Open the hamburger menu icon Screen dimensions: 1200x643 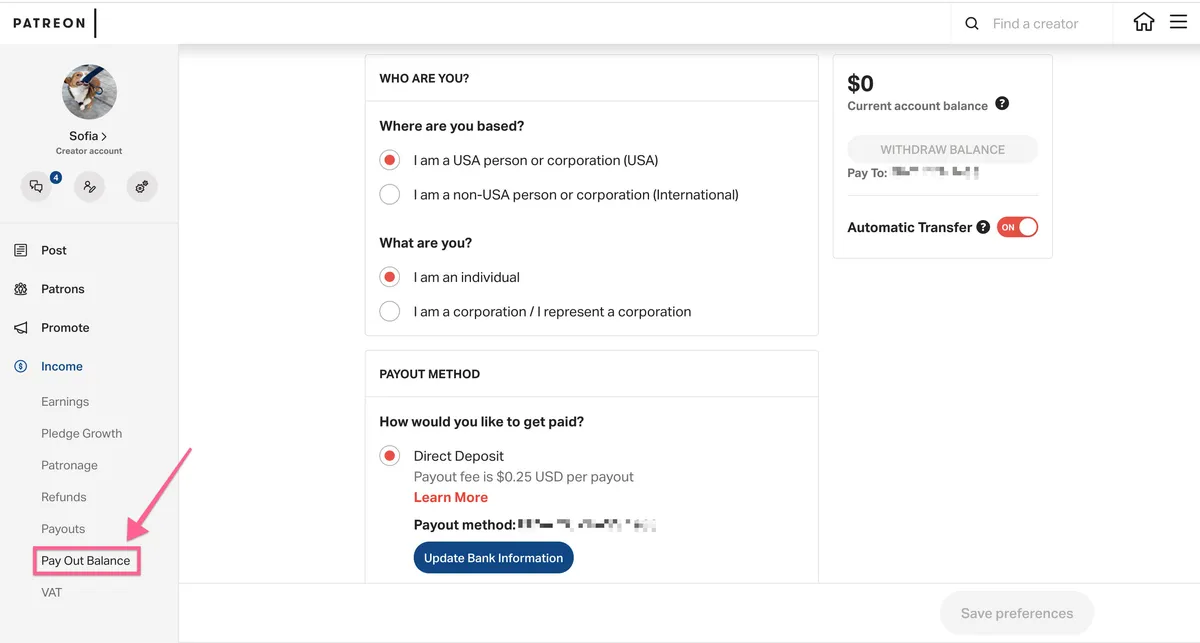[1179, 22]
